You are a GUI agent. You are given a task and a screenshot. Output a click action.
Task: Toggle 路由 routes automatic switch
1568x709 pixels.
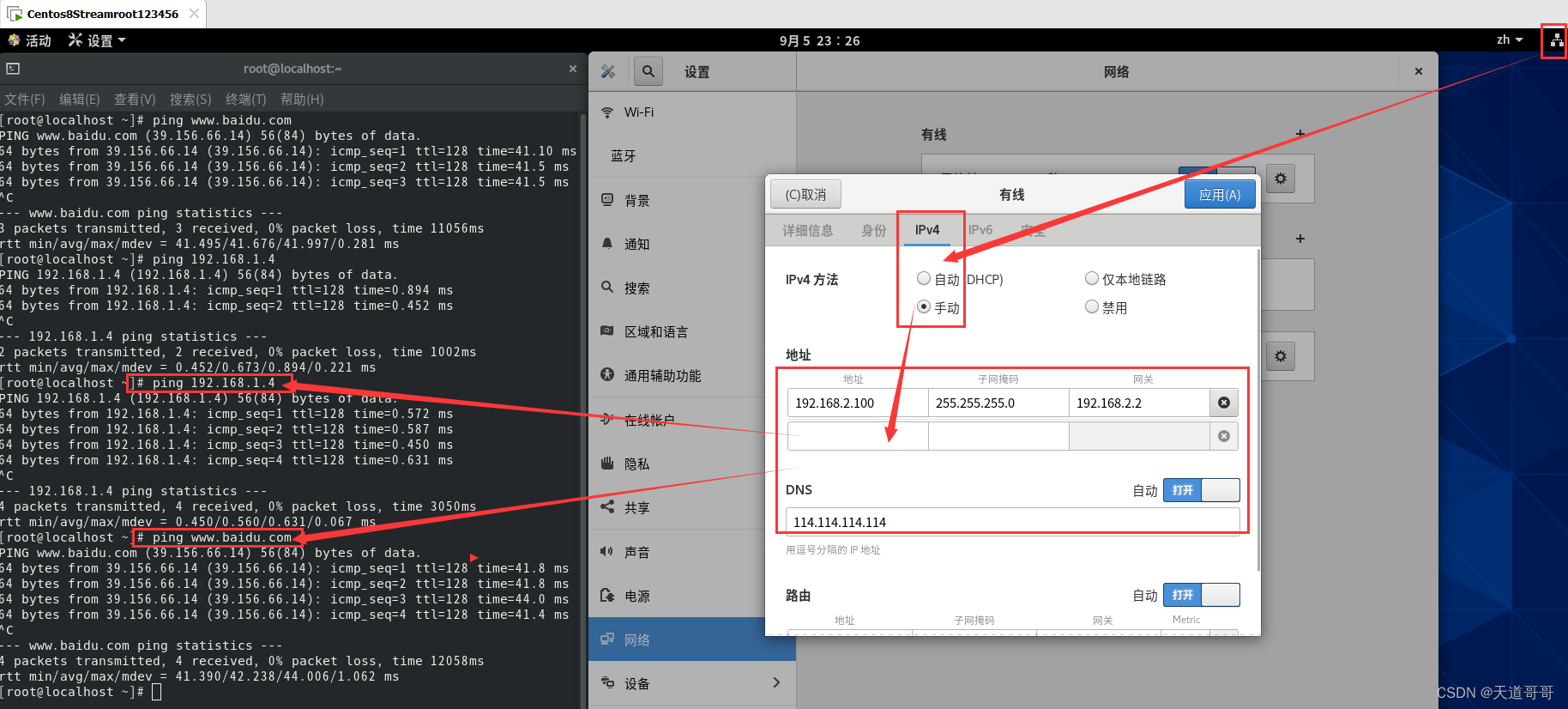[1201, 595]
